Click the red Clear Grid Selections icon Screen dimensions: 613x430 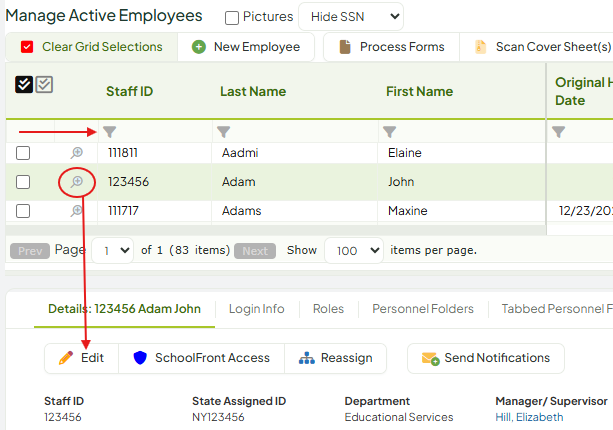27,47
